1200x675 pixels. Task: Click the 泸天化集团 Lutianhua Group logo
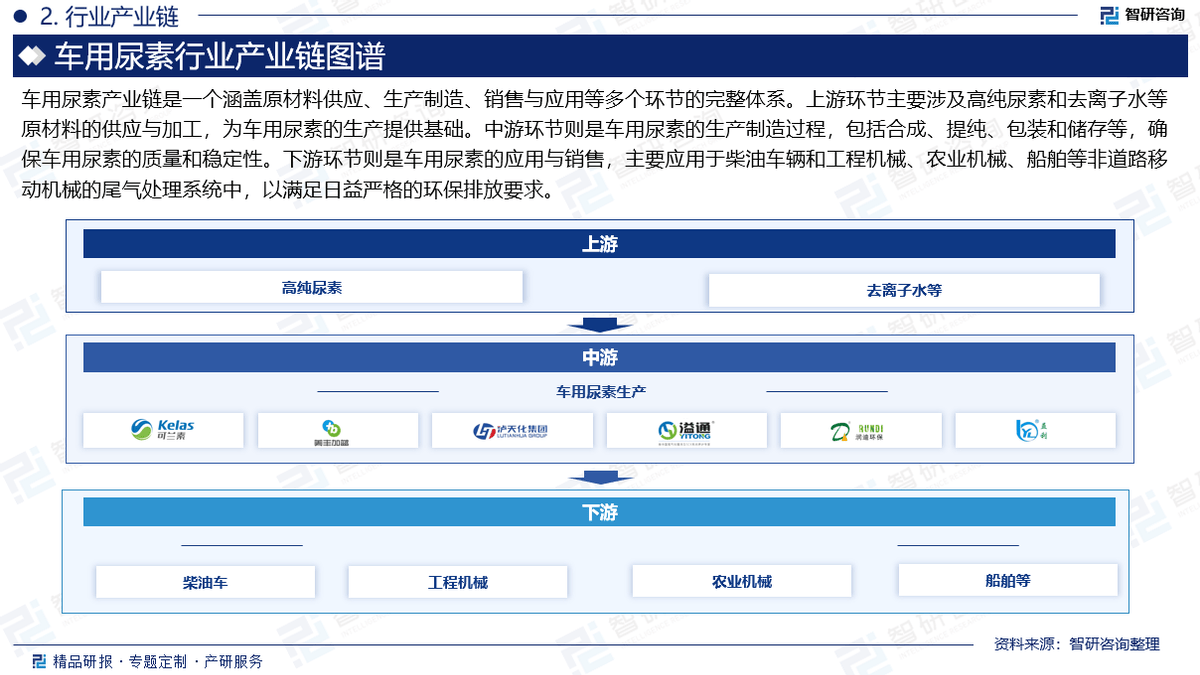(x=511, y=431)
